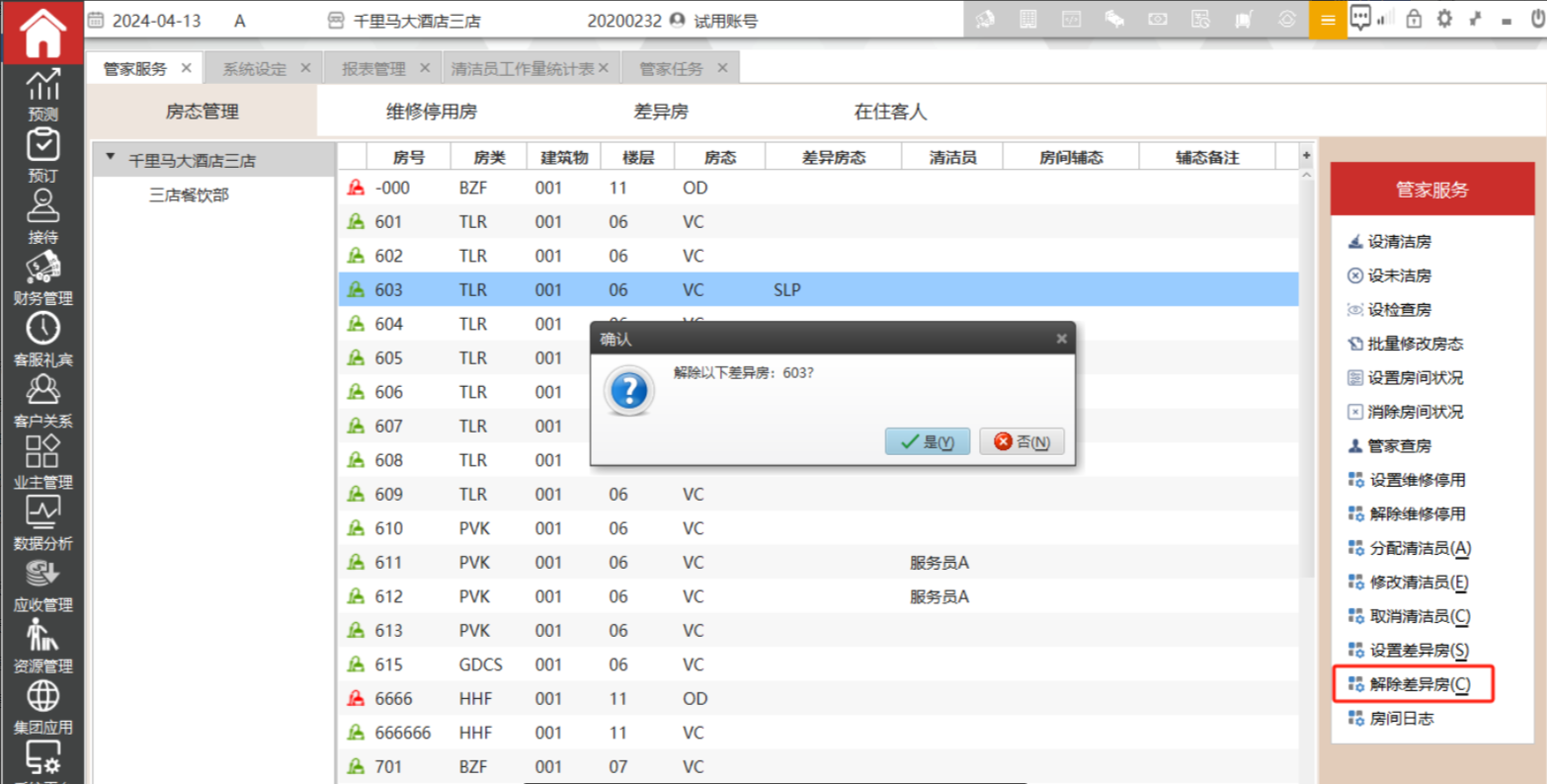This screenshot has width=1547, height=784.
Task: Close the 确认 dialog with X
Action: tap(1061, 339)
